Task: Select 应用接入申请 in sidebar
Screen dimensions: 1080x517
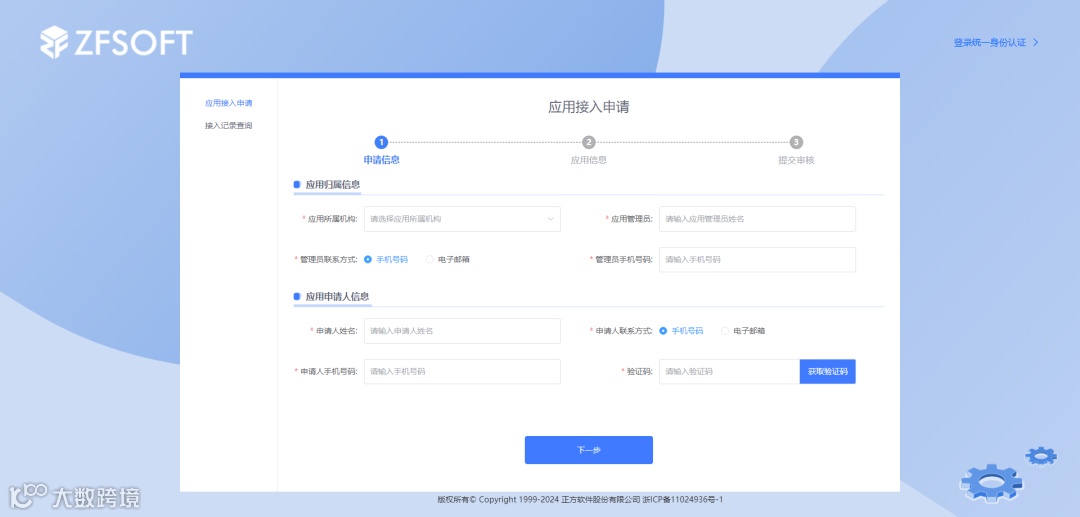Action: coord(229,103)
